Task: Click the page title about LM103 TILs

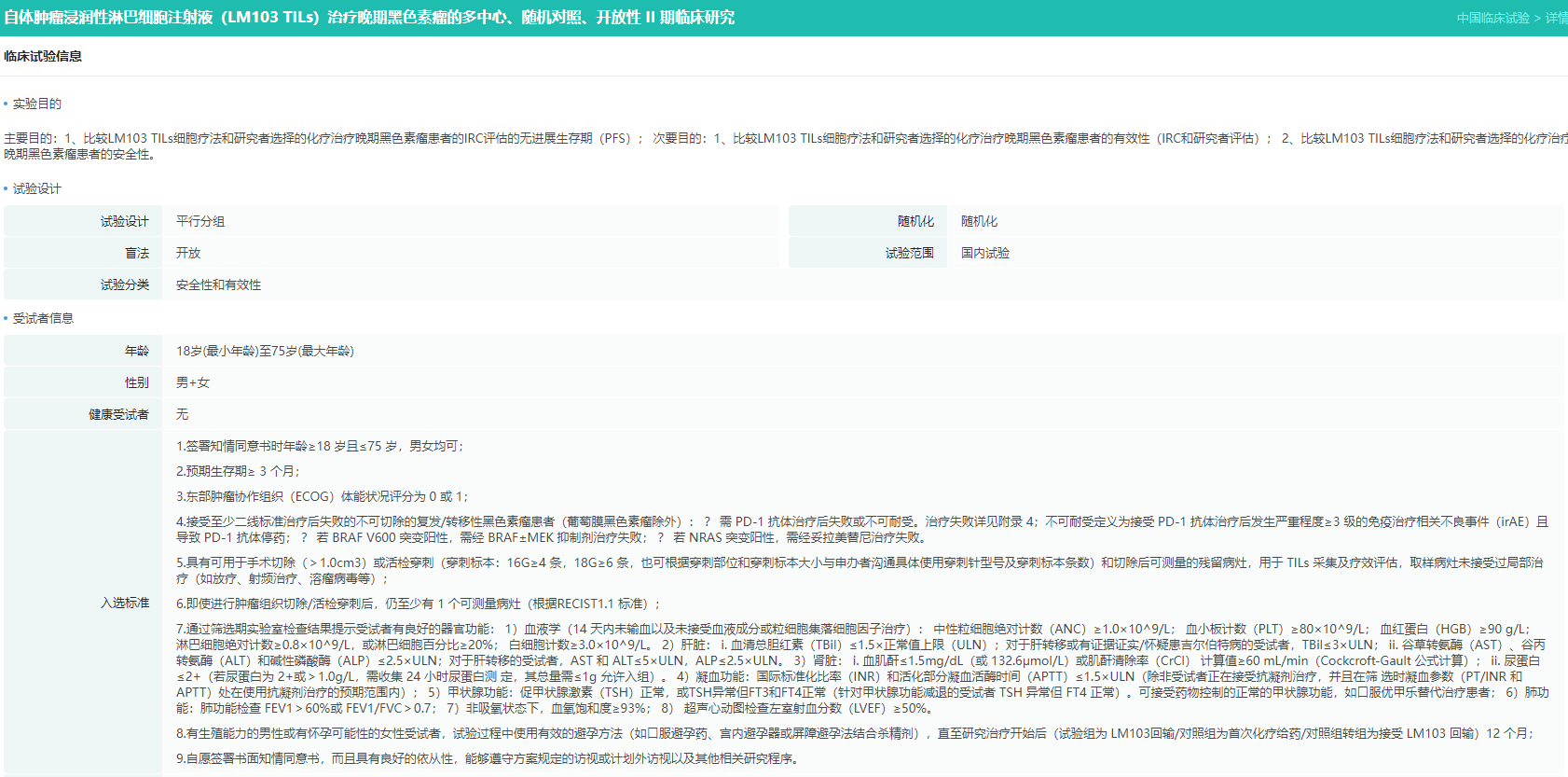Action: coord(369,18)
